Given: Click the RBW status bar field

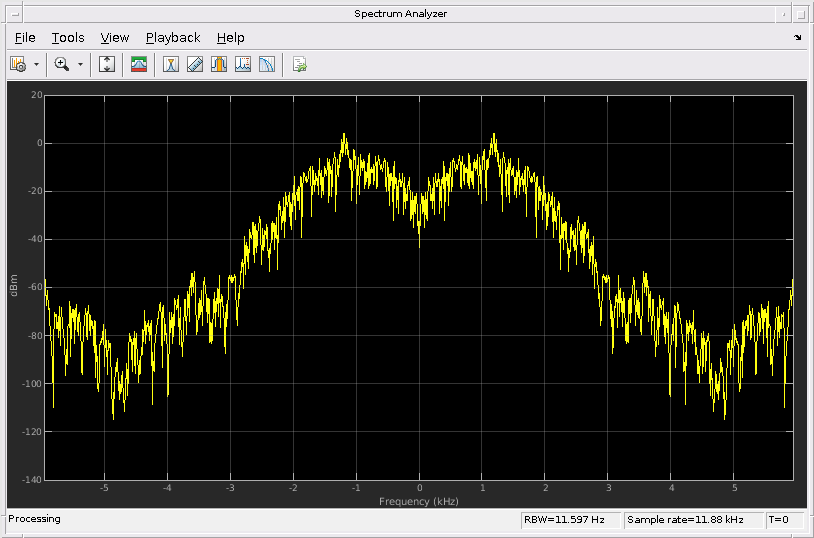Looking at the screenshot, I should click(564, 520).
